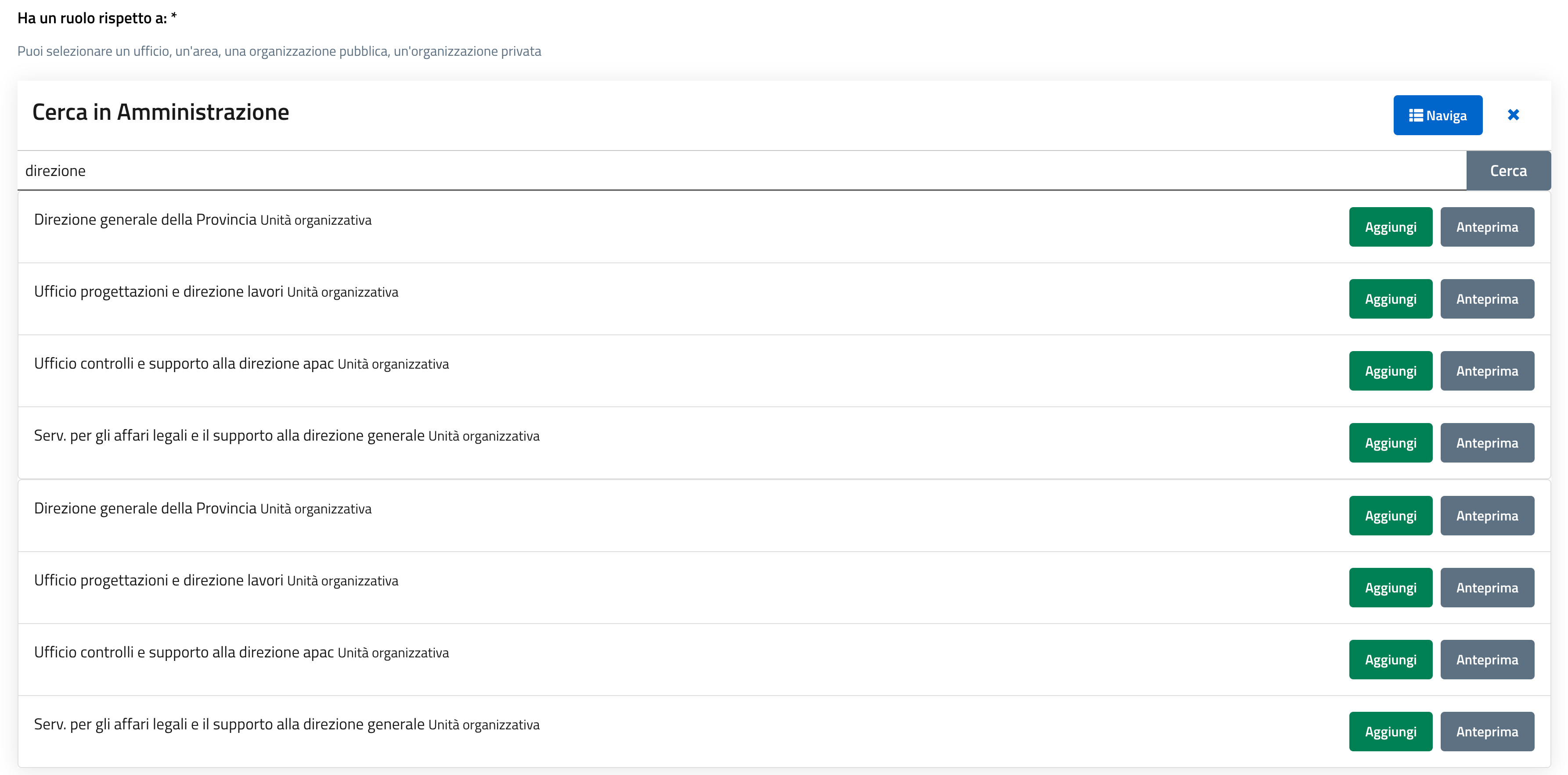Image resolution: width=1568 pixels, height=775 pixels.
Task: Add first Ufficio controlli e supporto apac
Action: click(x=1390, y=370)
